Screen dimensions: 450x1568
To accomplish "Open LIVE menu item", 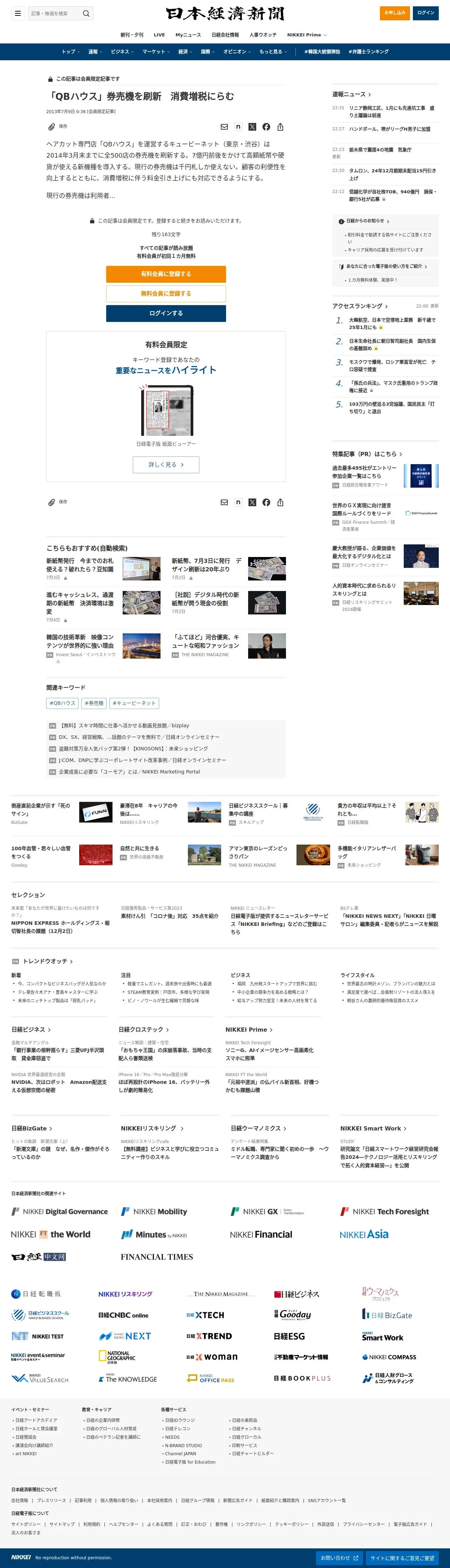I will click(x=159, y=35).
